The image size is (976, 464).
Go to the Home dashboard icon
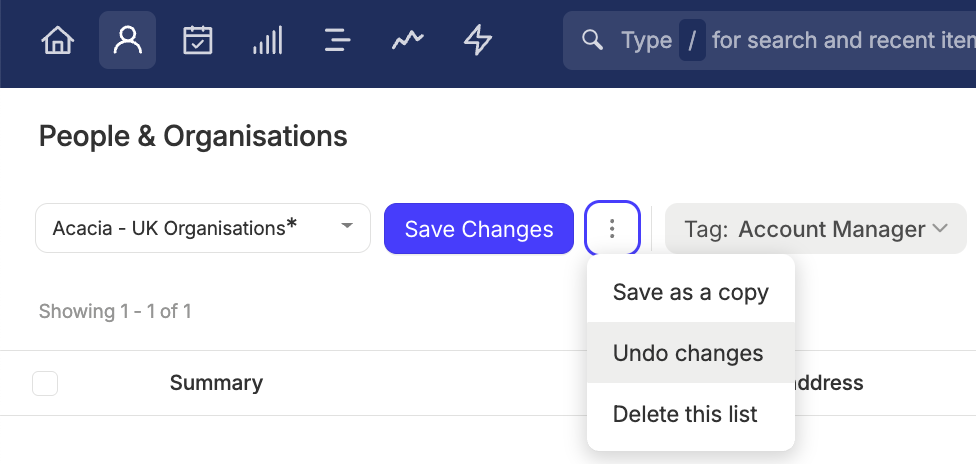(x=57, y=40)
